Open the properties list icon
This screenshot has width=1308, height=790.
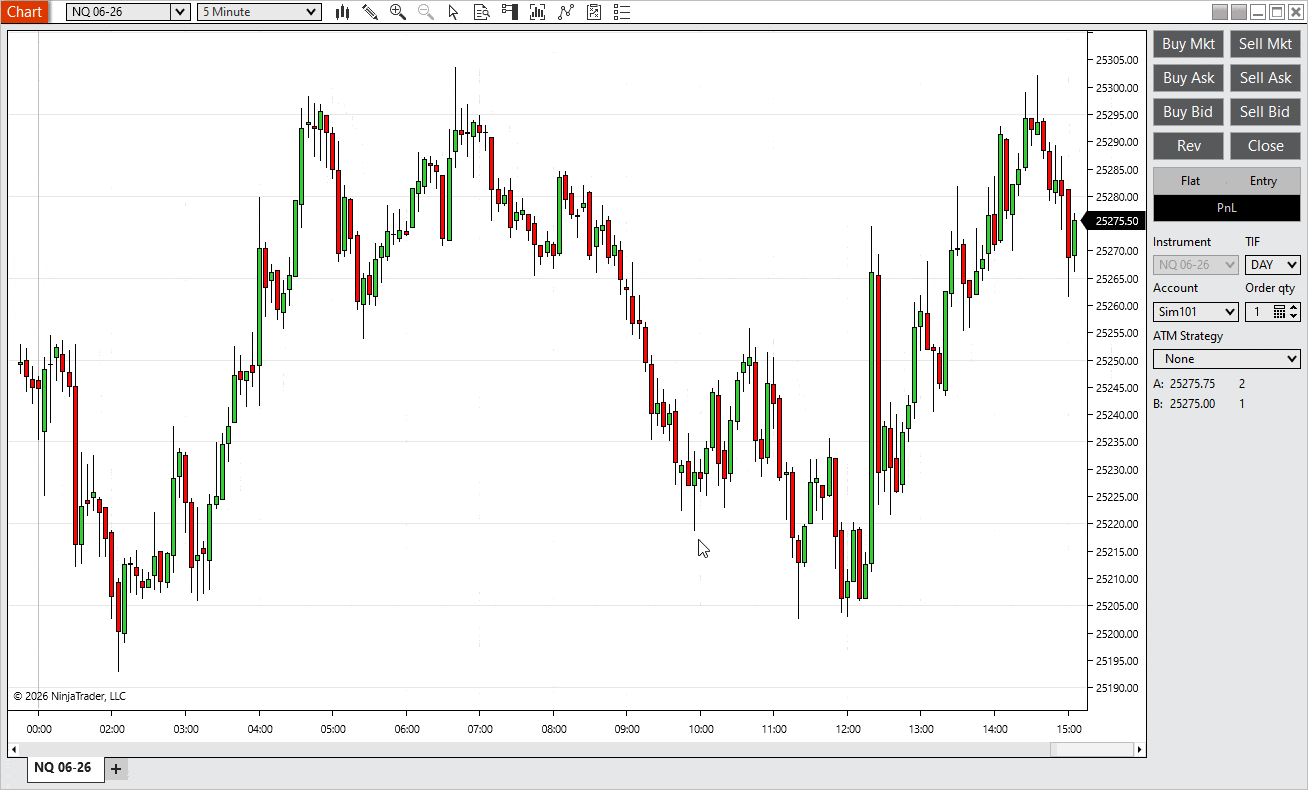click(x=622, y=12)
